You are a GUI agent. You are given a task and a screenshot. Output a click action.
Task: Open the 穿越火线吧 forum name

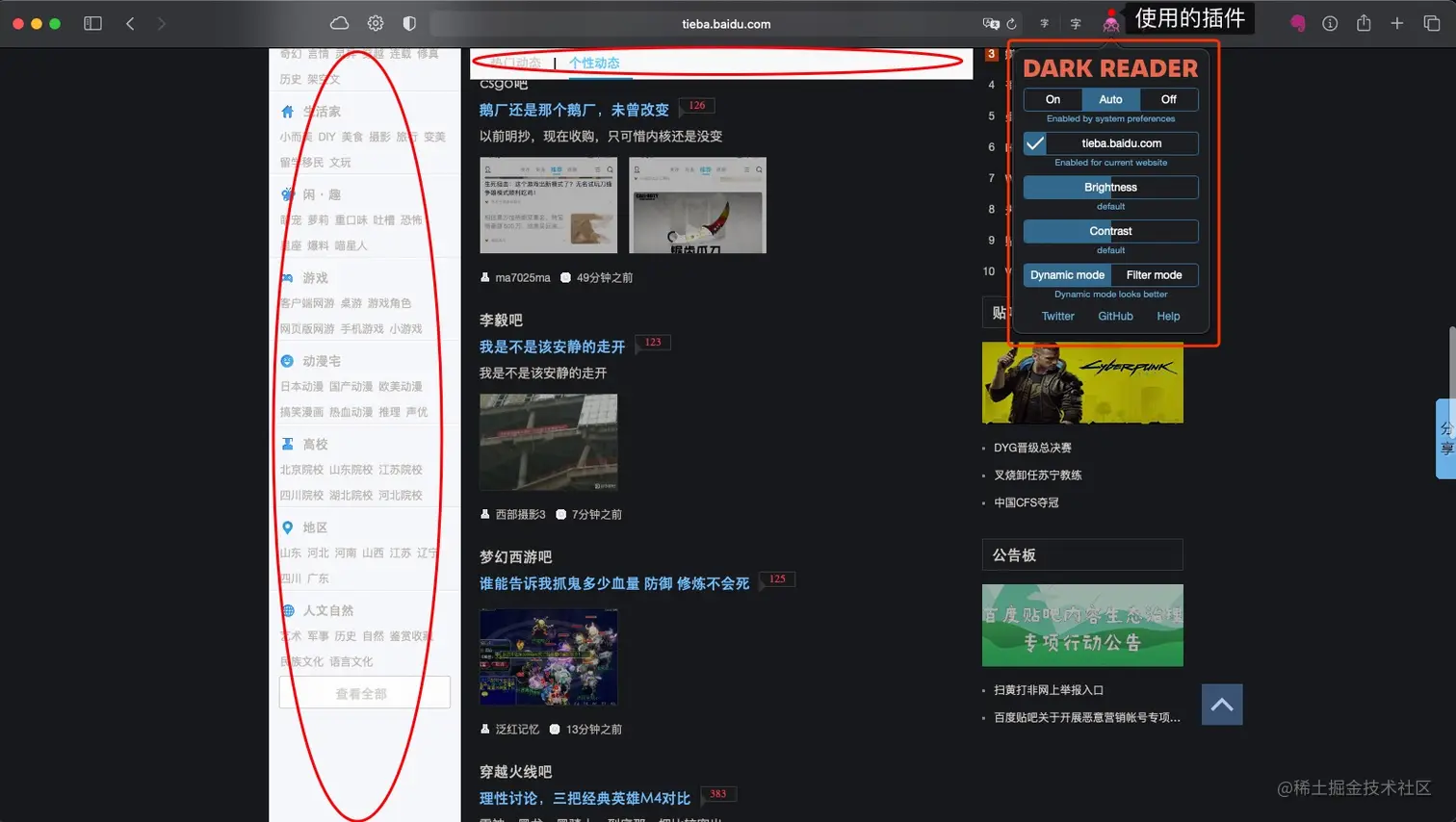point(515,772)
